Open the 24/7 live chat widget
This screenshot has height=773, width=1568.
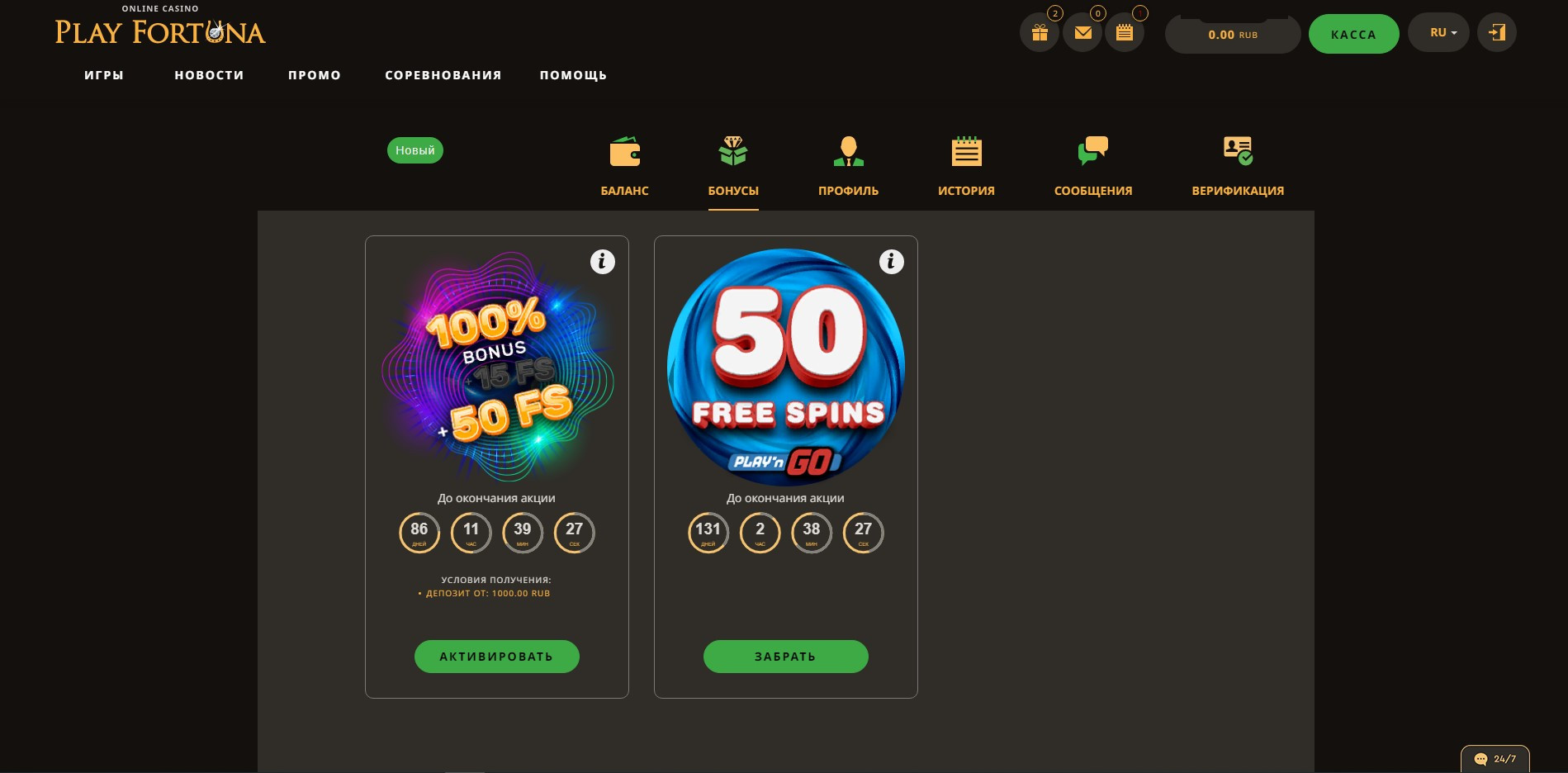1495,759
